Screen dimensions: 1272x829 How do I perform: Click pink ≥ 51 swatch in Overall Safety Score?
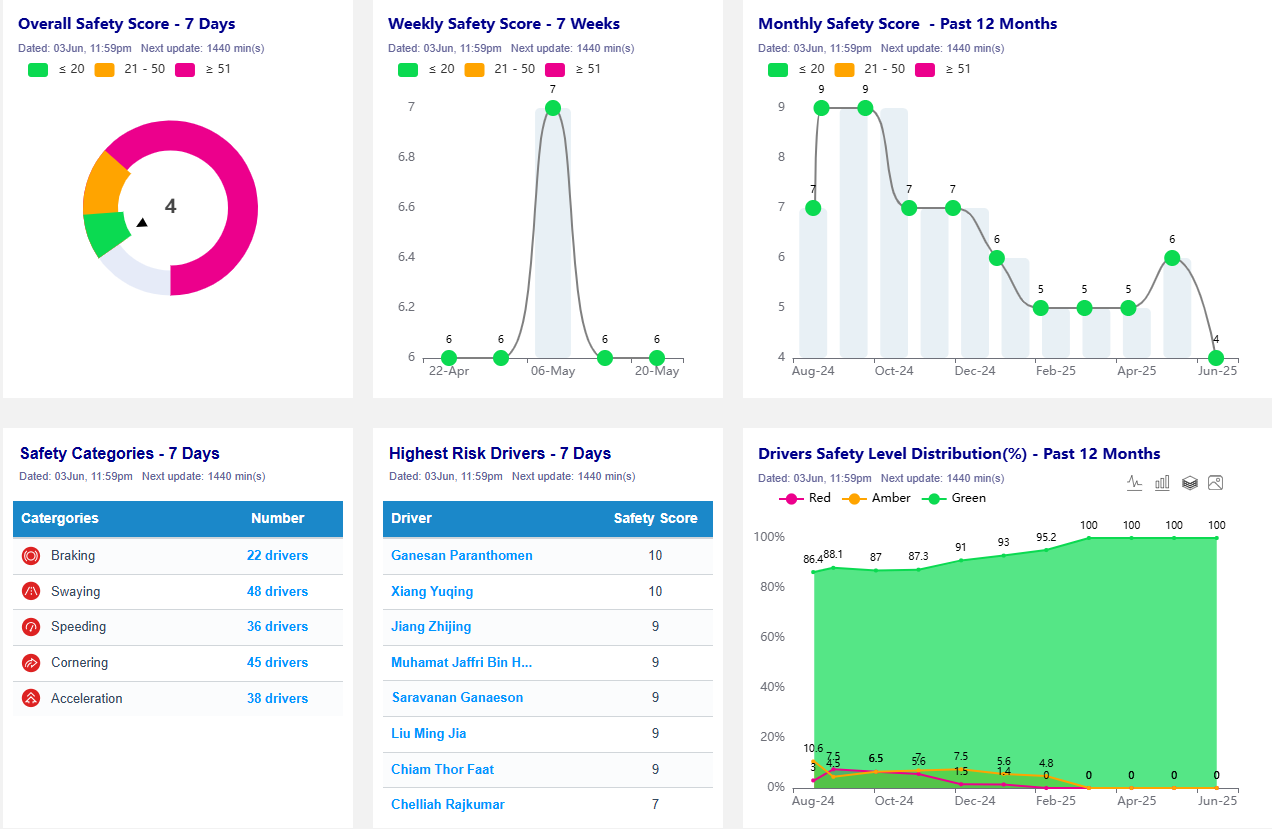click(x=185, y=70)
